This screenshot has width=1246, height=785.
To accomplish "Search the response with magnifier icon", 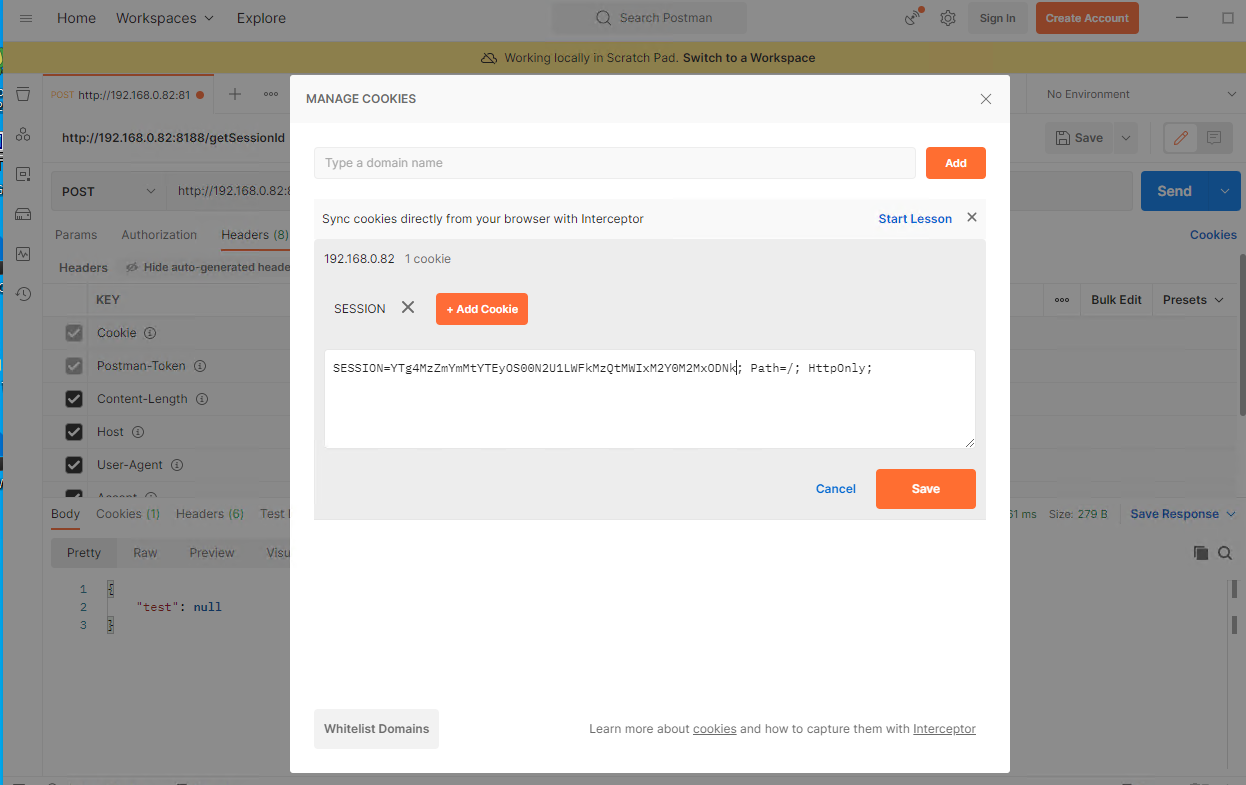I will (1225, 553).
